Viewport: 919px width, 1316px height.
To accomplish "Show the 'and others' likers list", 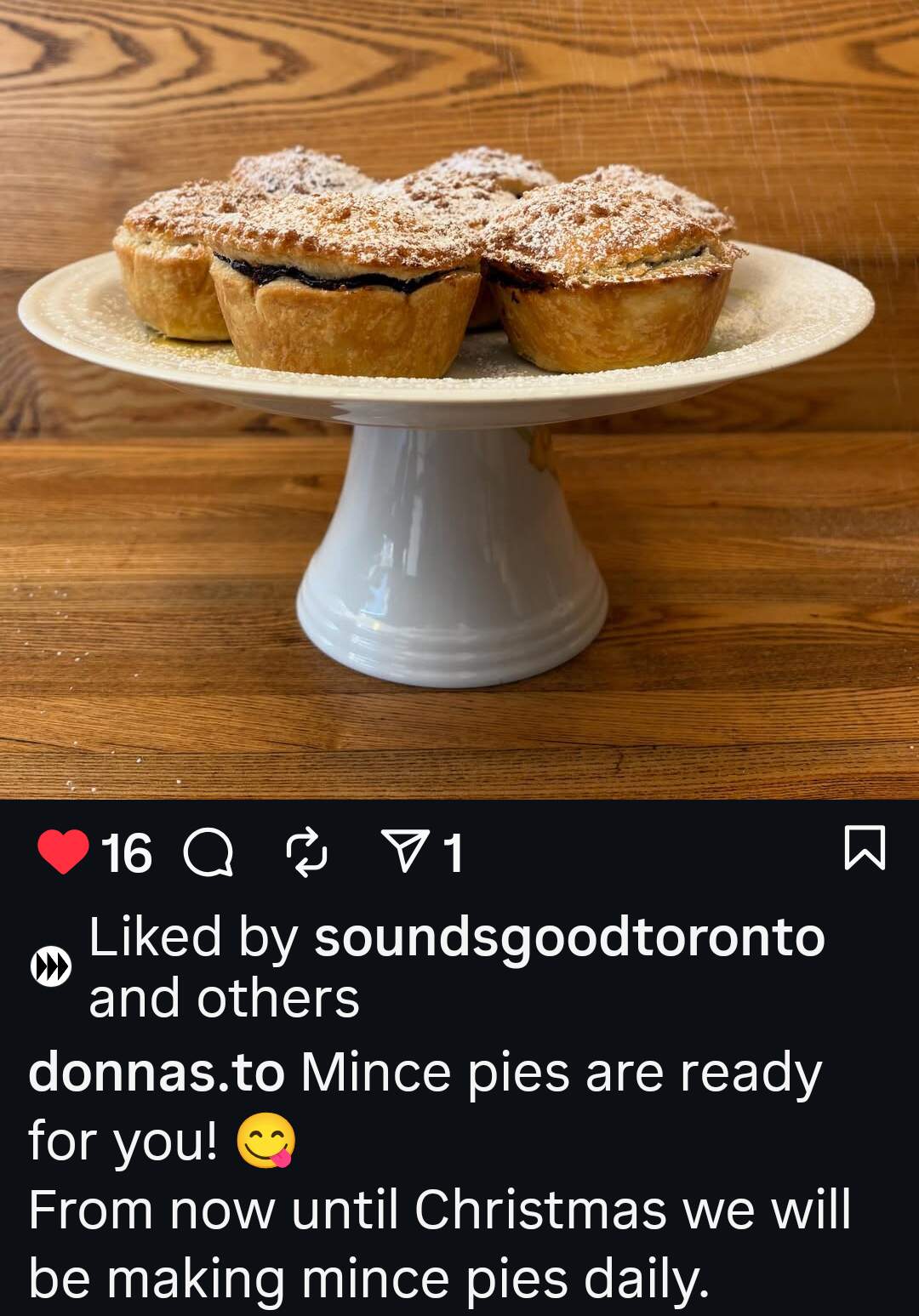I will pos(224,999).
